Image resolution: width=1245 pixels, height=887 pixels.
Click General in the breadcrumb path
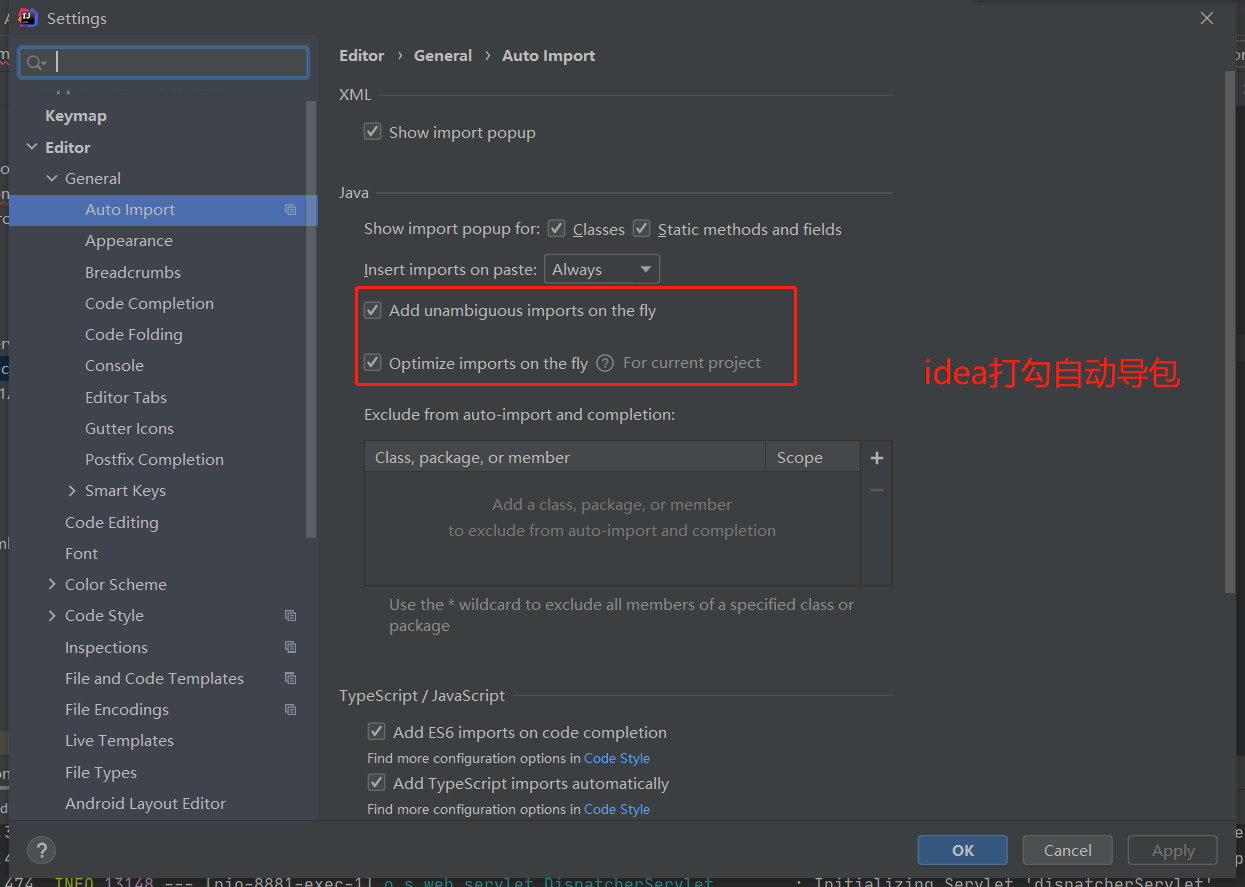click(x=443, y=56)
